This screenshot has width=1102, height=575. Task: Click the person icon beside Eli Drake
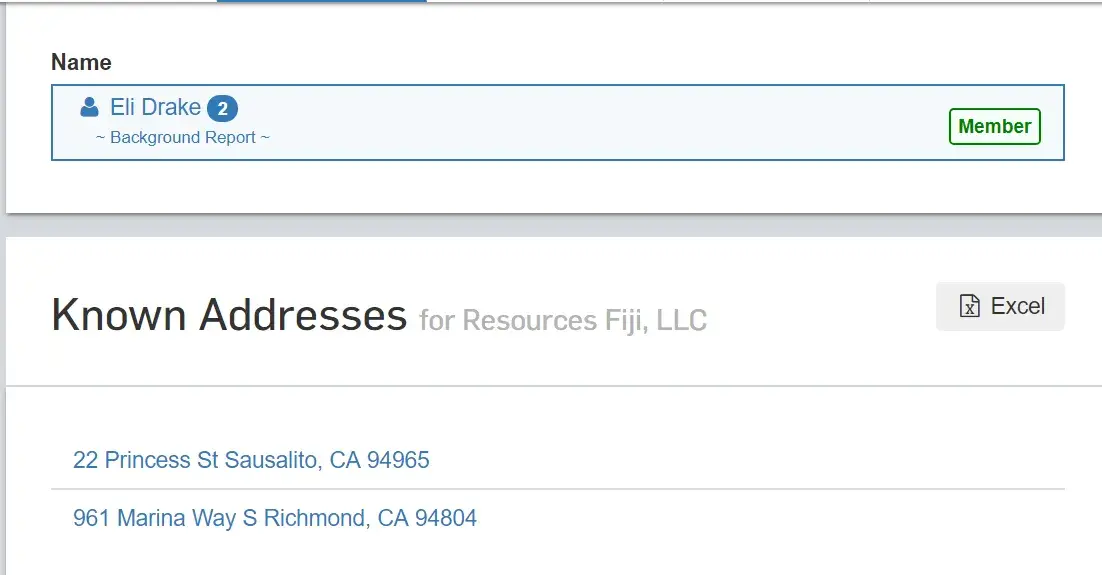(89, 107)
